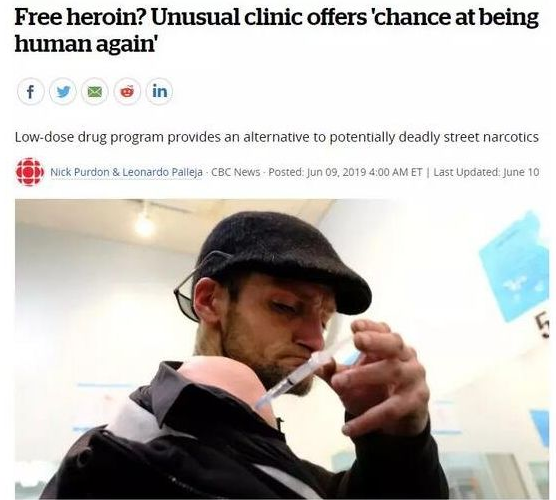Share article via Facebook icon

point(30,91)
